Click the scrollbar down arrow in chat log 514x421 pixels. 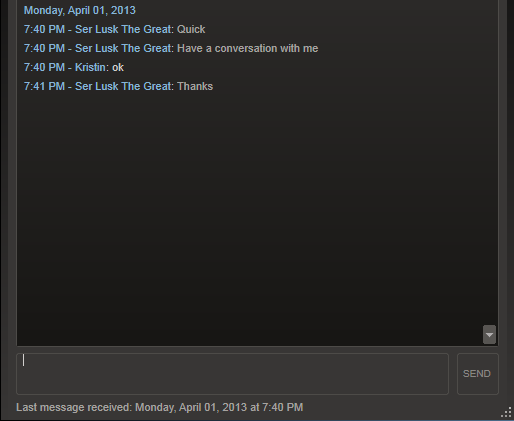[489, 335]
